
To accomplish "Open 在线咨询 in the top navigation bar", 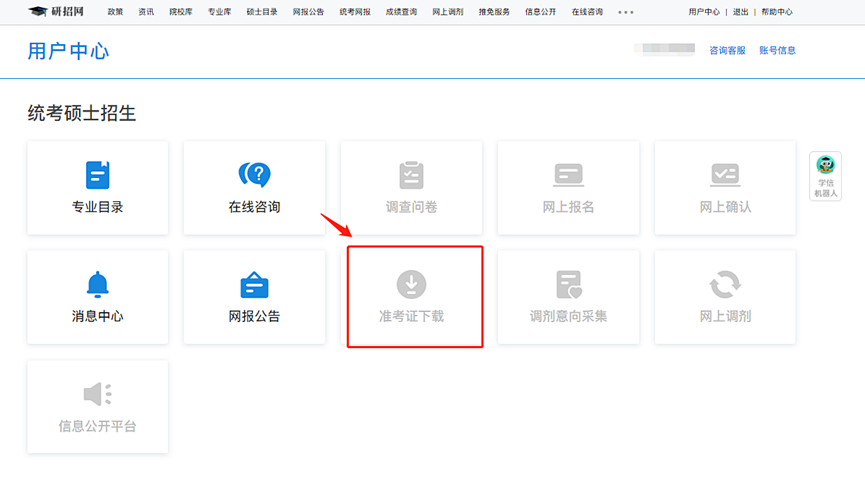I will pyautogui.click(x=588, y=12).
